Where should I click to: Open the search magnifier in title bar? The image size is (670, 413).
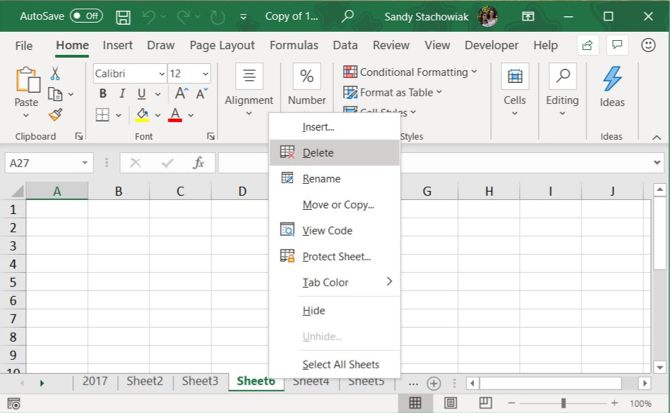click(x=348, y=17)
